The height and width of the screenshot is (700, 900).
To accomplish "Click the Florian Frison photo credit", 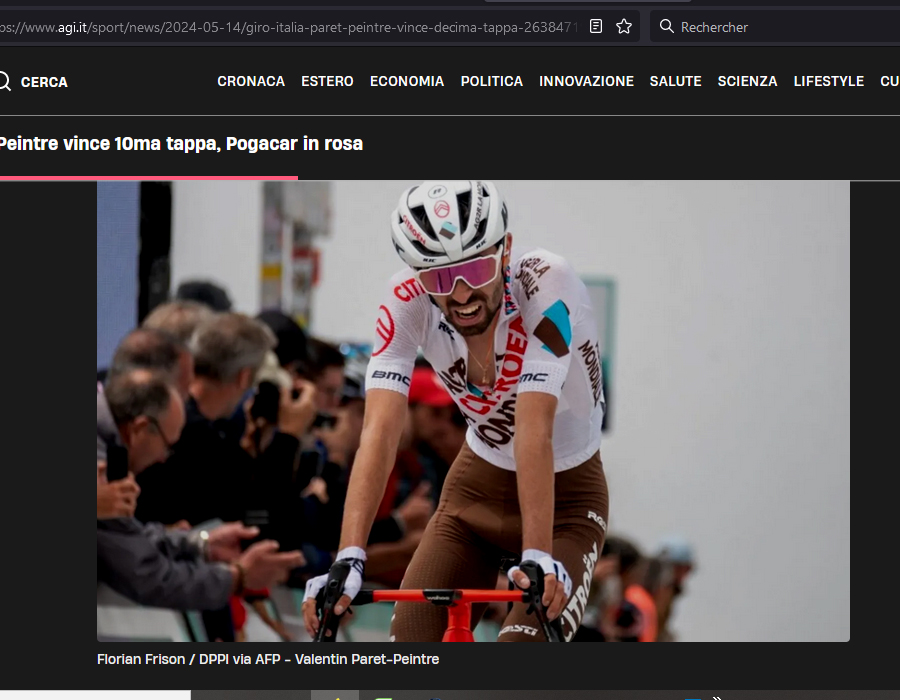I will tap(267, 659).
